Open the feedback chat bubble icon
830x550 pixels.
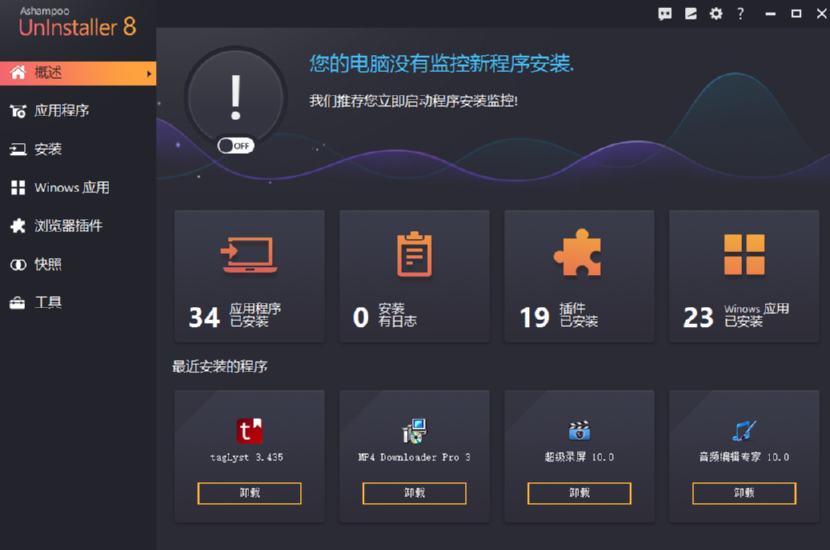[665, 14]
